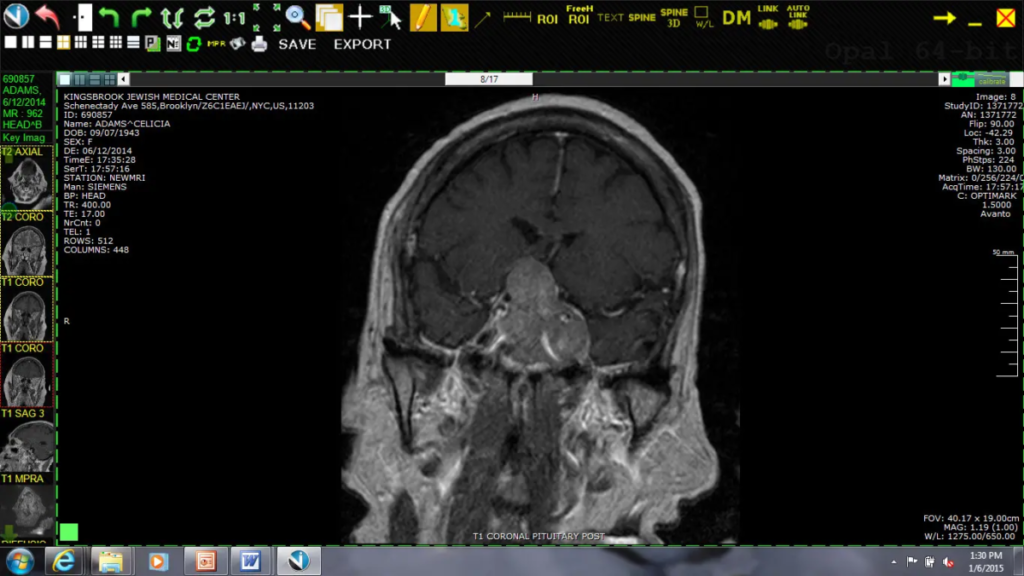Select the 3D cursor pointer tool
This screenshot has height=576, width=1024.
pos(391,18)
